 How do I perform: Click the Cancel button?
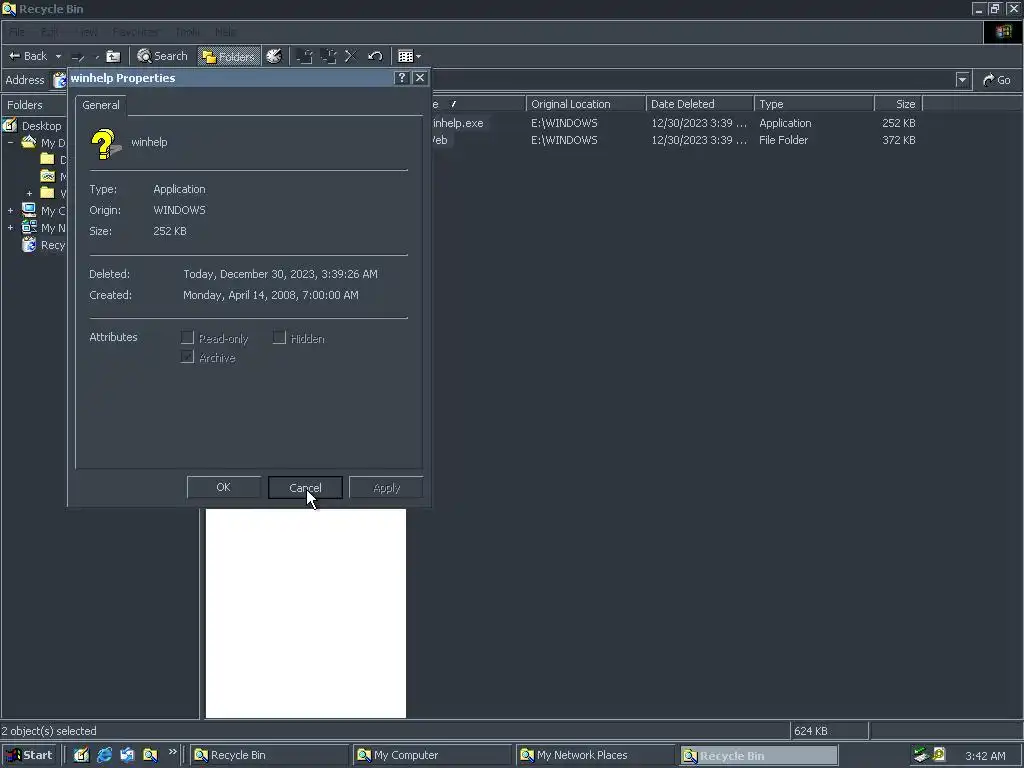click(305, 487)
